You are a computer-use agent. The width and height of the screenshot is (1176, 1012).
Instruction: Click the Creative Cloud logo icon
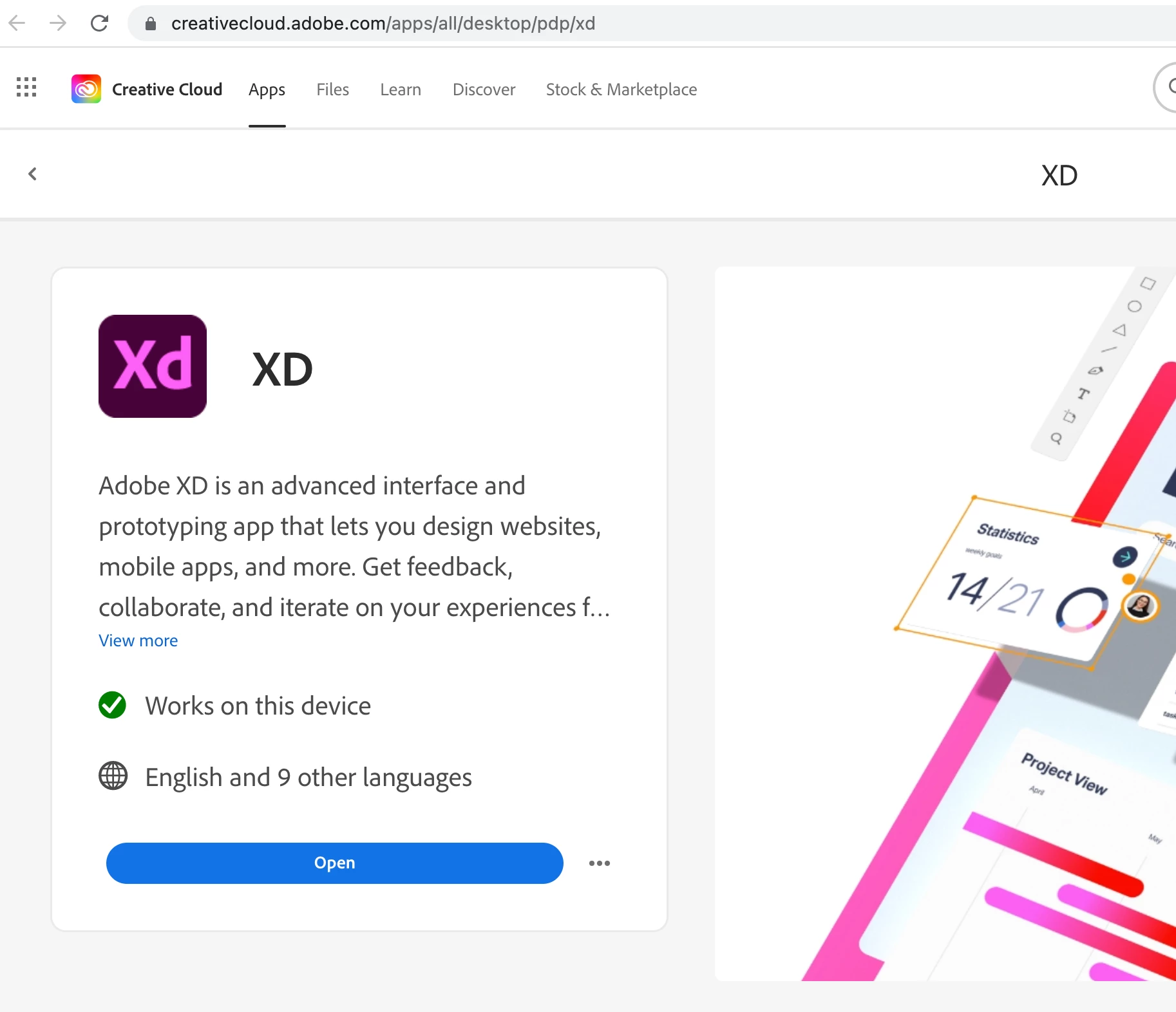tap(86, 89)
